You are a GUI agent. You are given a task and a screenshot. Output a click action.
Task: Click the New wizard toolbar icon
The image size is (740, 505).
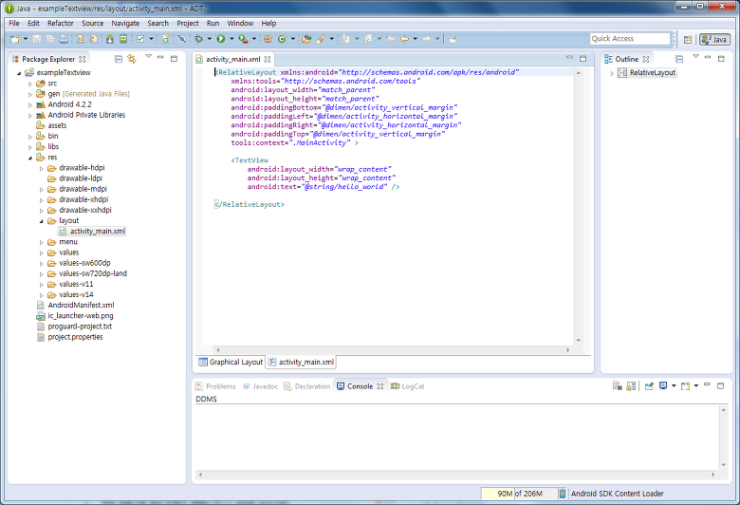[x=15, y=39]
